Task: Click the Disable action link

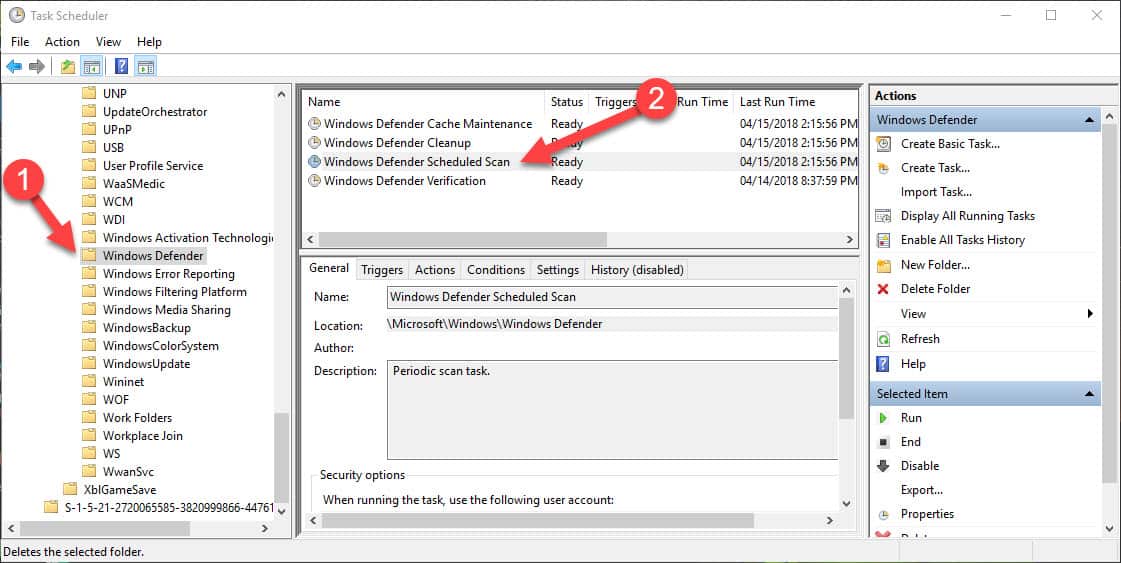Action: pos(919,466)
